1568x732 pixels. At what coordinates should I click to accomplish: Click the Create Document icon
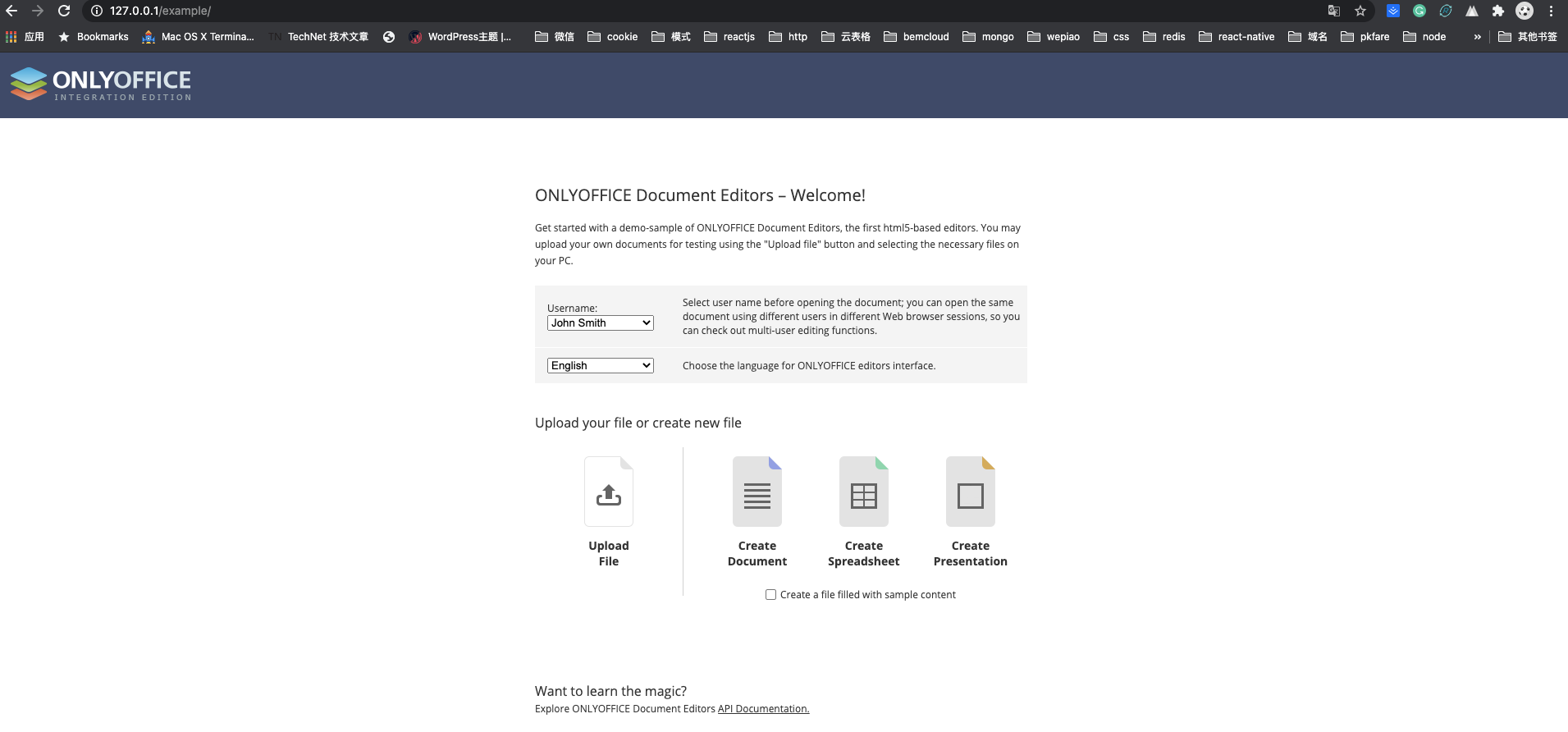coord(757,492)
